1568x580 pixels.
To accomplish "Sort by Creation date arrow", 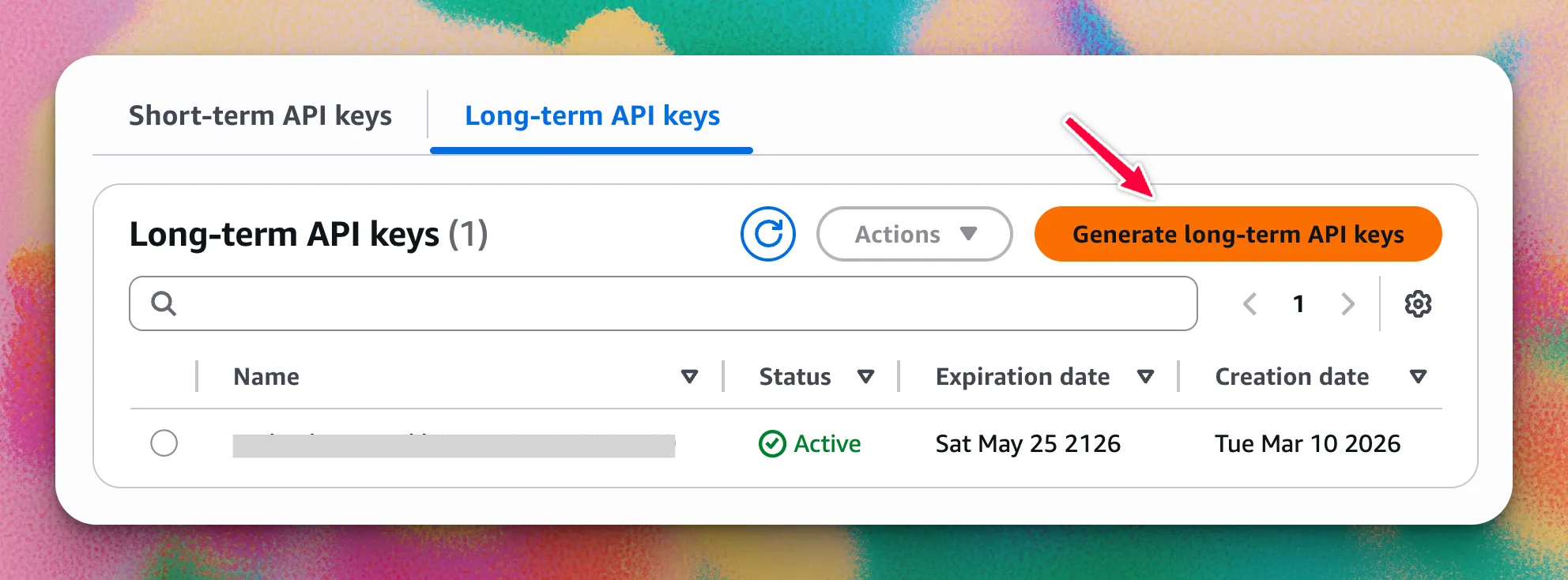I will 1418,377.
